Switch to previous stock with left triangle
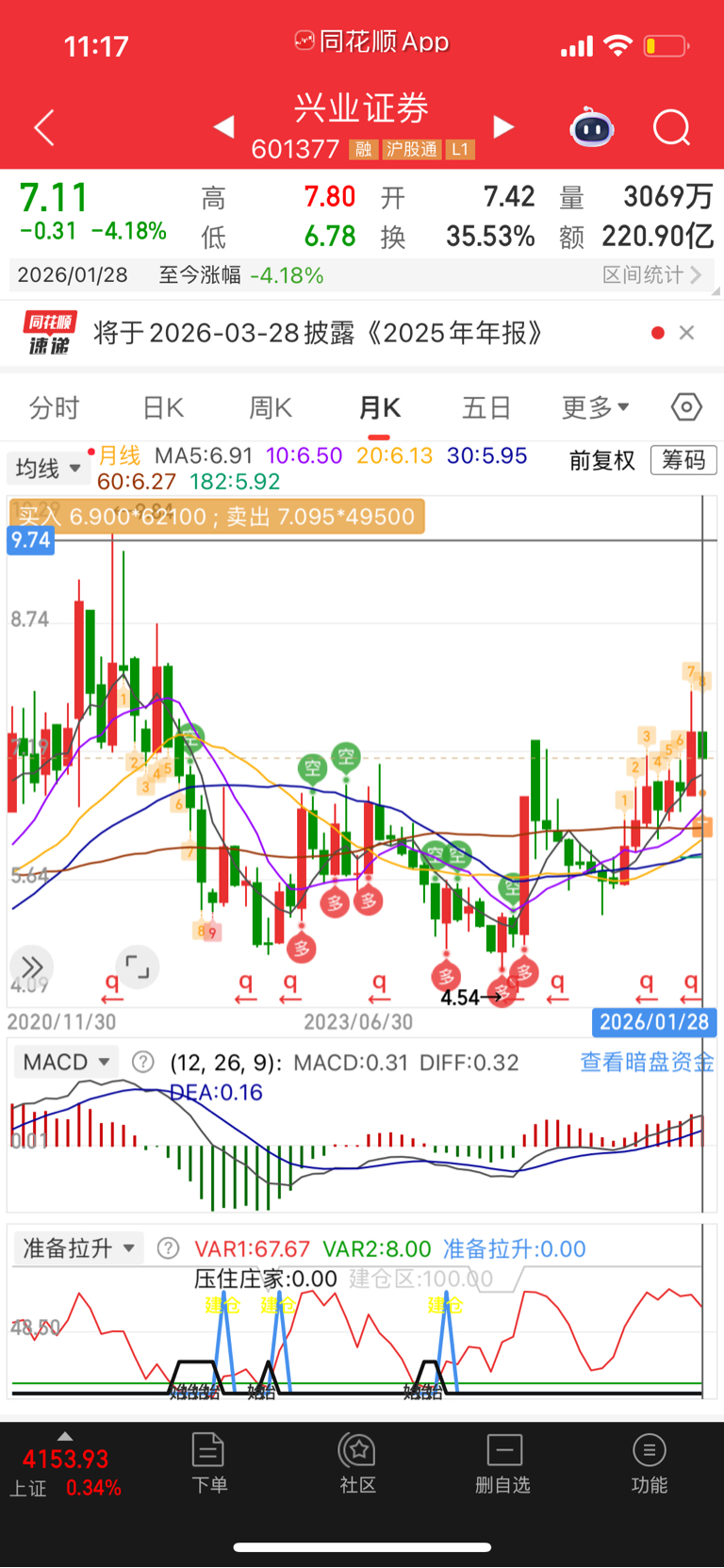 tap(223, 126)
